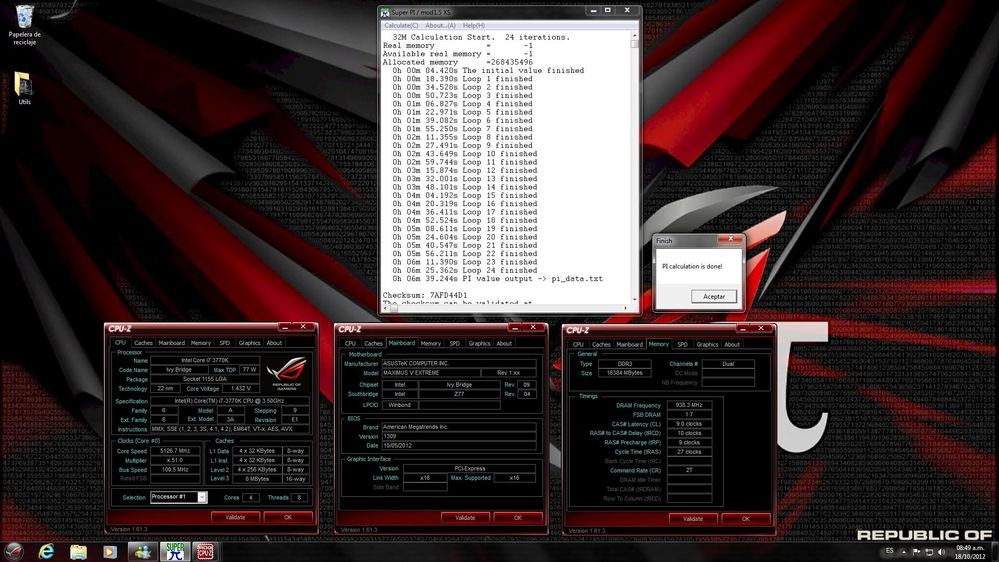Click the Core Speed value 5126.7 MHz
The height and width of the screenshot is (562, 999).
point(175,450)
